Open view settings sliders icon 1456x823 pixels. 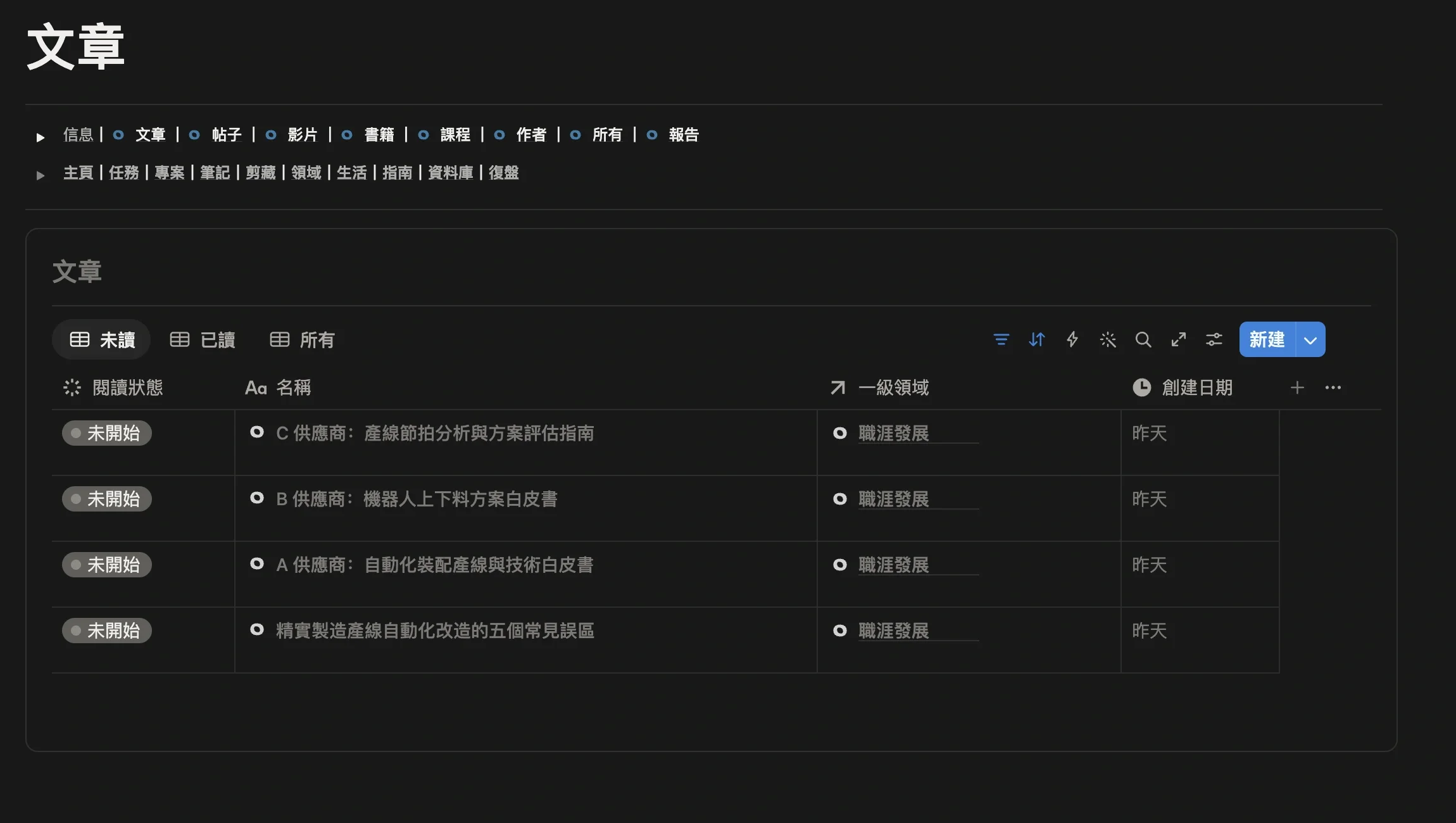(x=1214, y=340)
